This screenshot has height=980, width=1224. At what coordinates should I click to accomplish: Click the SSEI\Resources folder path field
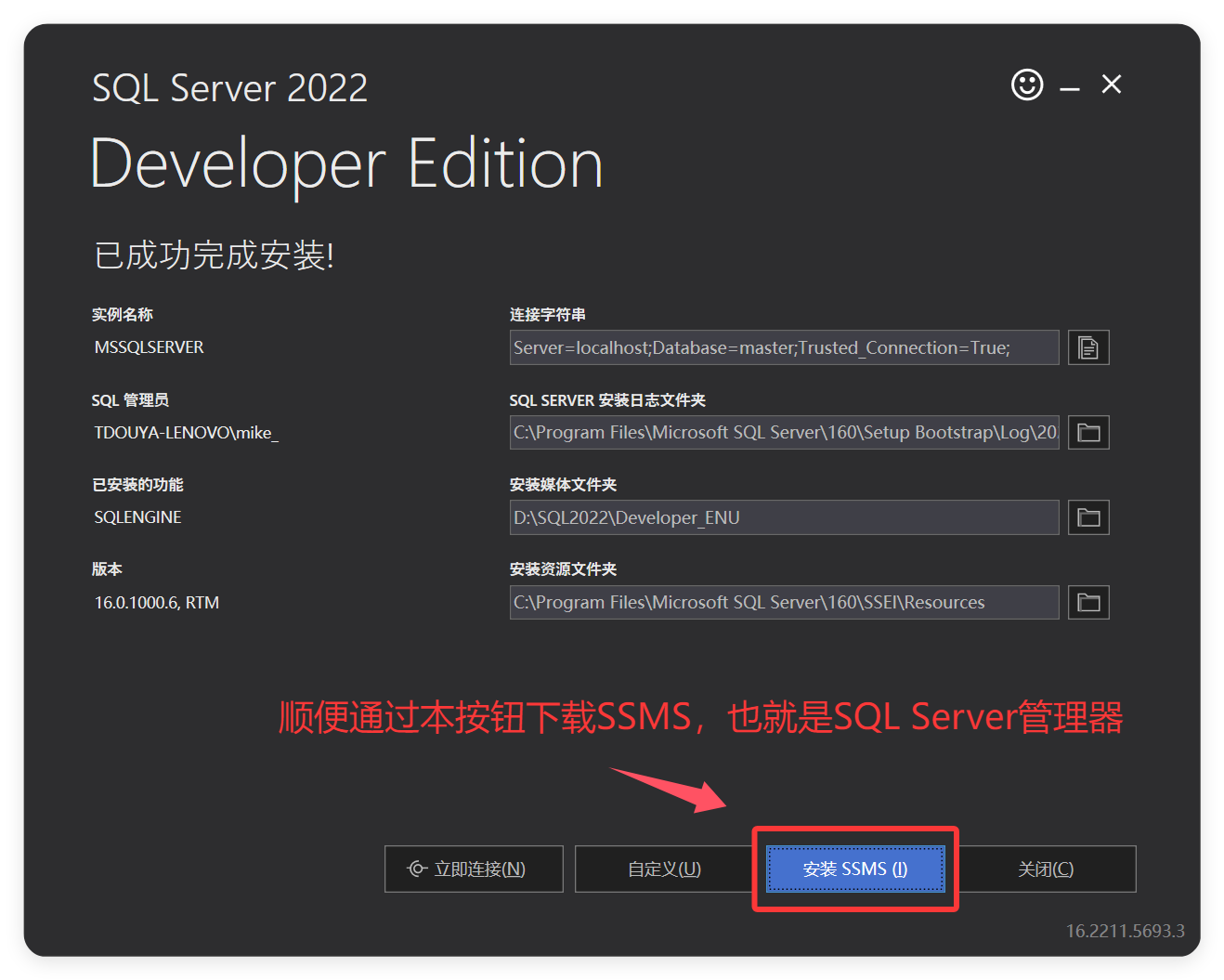tap(784, 602)
